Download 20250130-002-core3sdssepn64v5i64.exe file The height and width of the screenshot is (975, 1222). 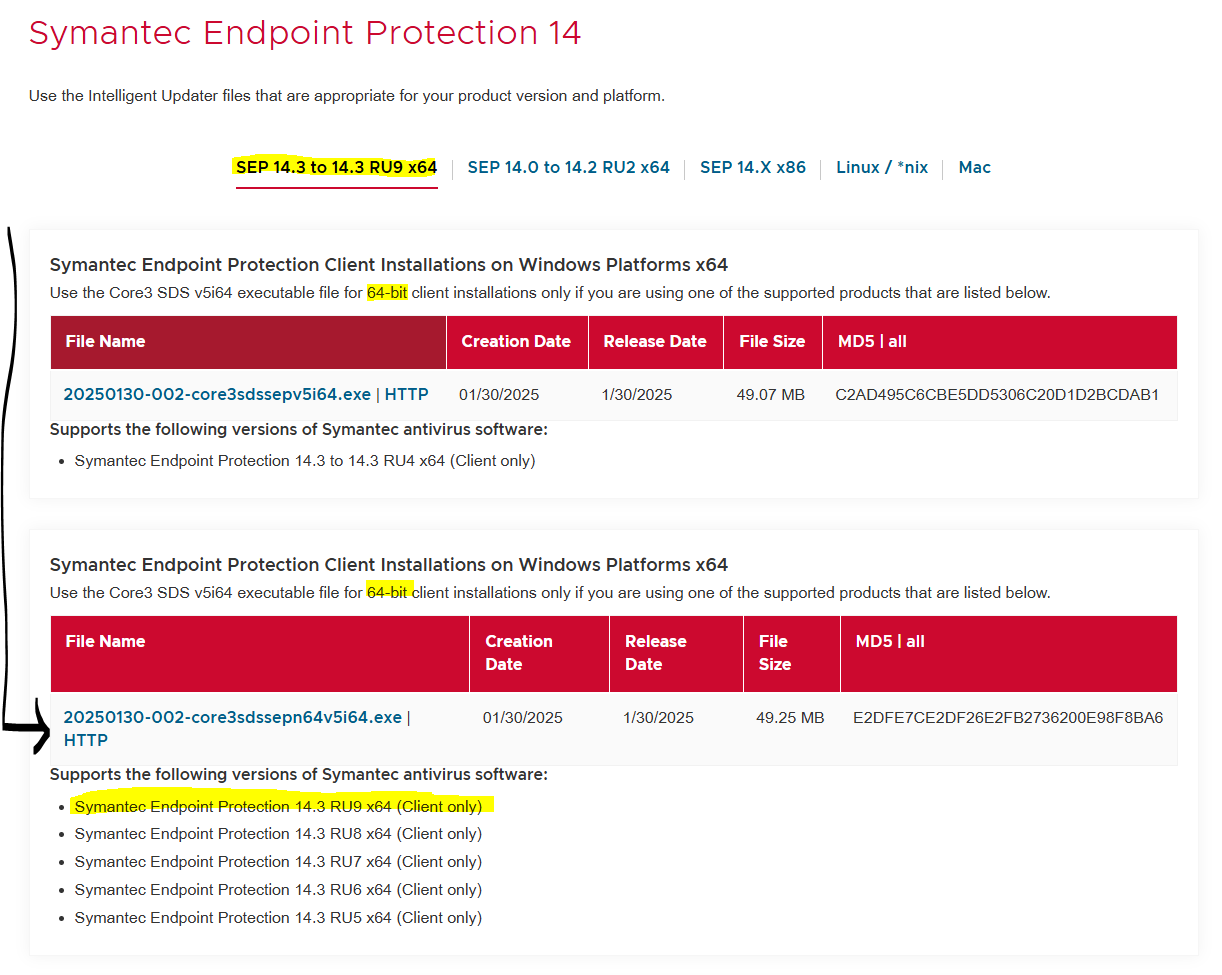click(232, 717)
